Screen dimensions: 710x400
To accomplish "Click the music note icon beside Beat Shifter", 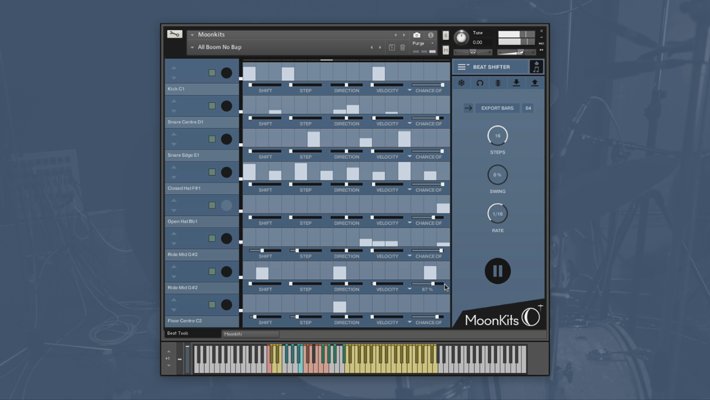I will [536, 67].
